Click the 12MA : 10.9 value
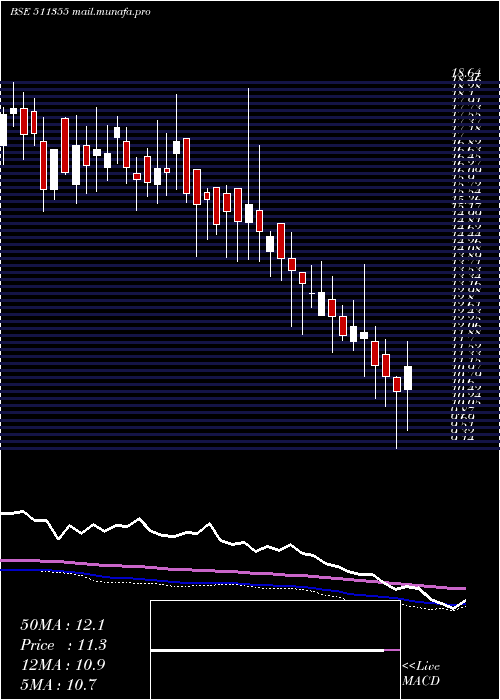 click(x=62, y=665)
